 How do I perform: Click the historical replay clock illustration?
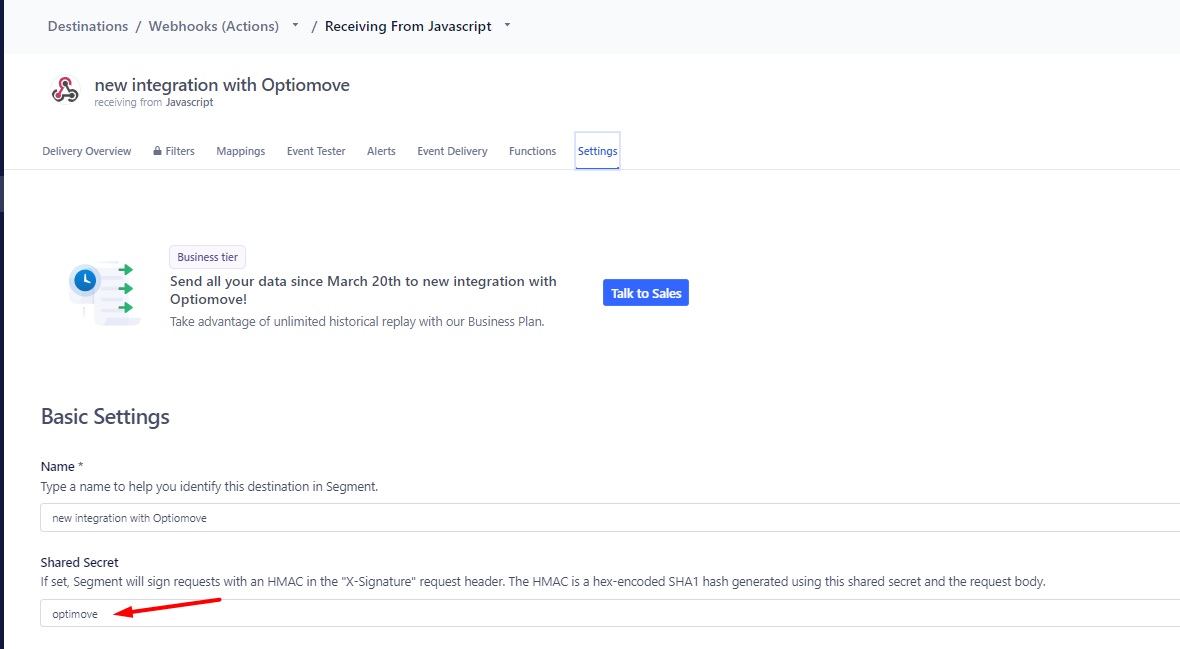pyautogui.click(x=105, y=293)
